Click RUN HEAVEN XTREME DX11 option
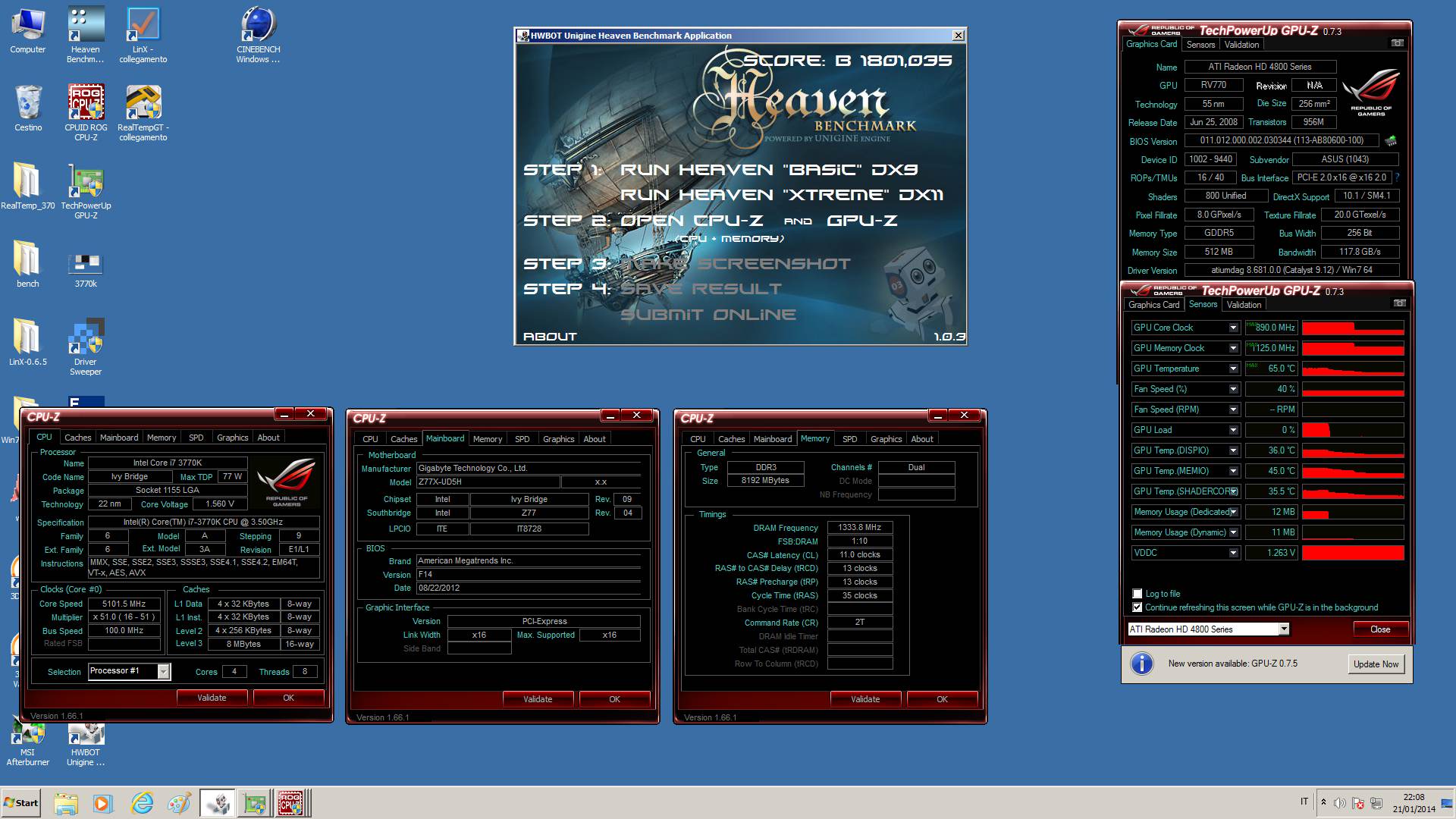Image resolution: width=1456 pixels, height=819 pixels. point(782,195)
